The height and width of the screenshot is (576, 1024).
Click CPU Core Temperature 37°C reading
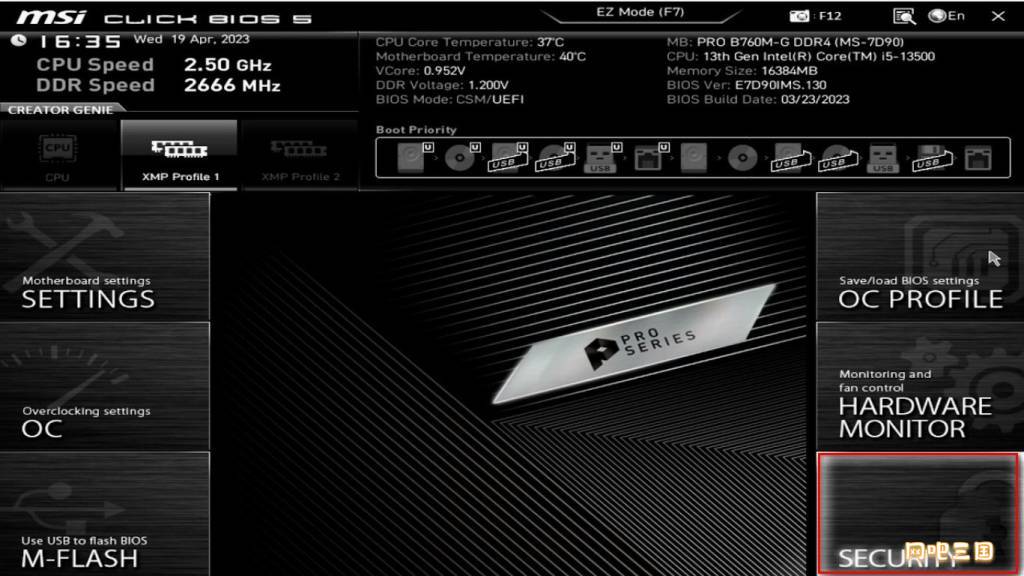point(470,42)
